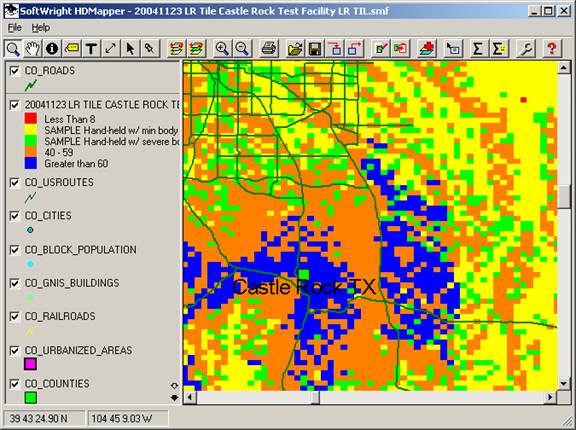Click the printer icon in toolbar
Screen dimensions: 576x430
pyautogui.click(x=269, y=48)
